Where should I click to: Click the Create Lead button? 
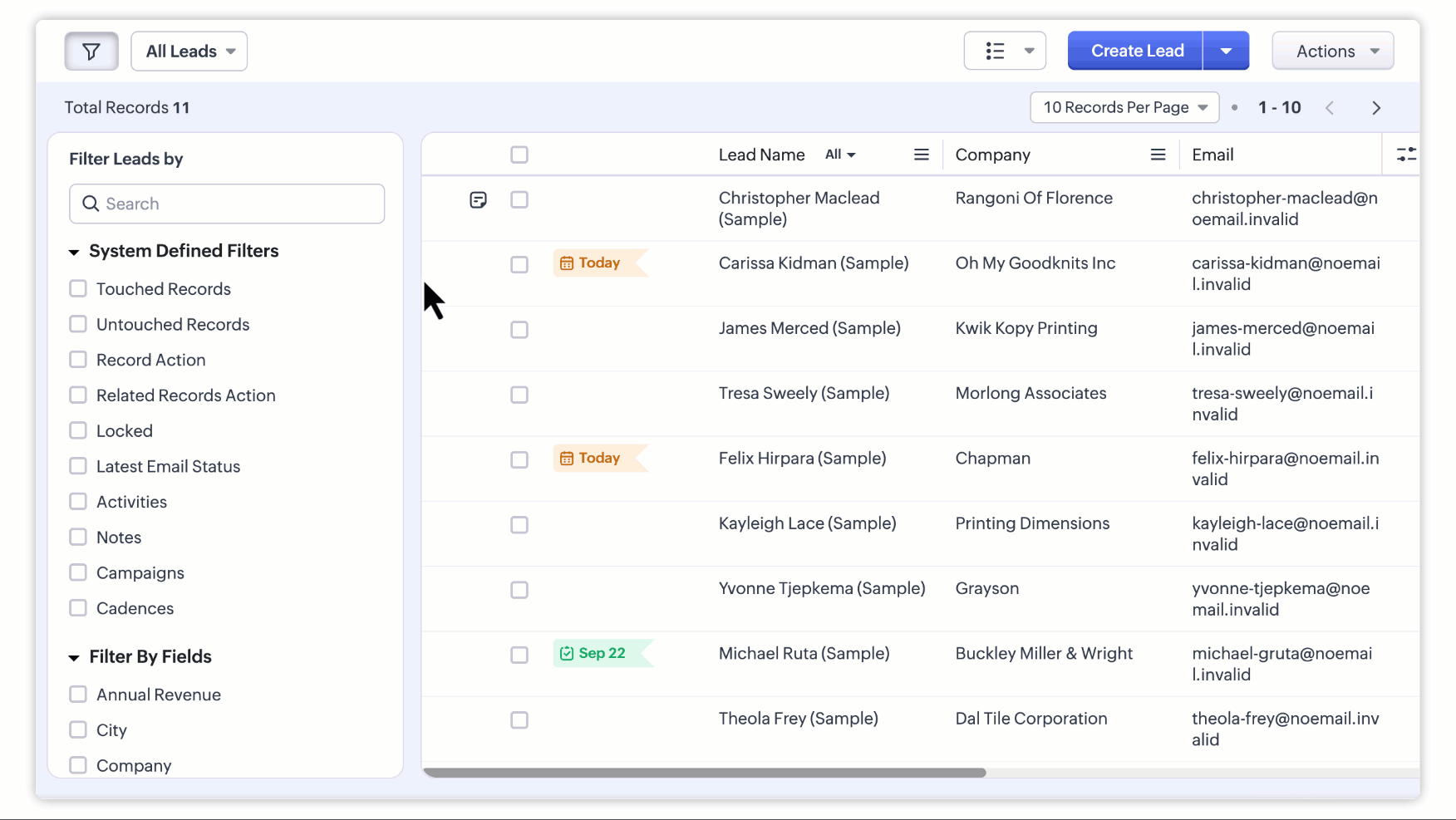tap(1136, 52)
